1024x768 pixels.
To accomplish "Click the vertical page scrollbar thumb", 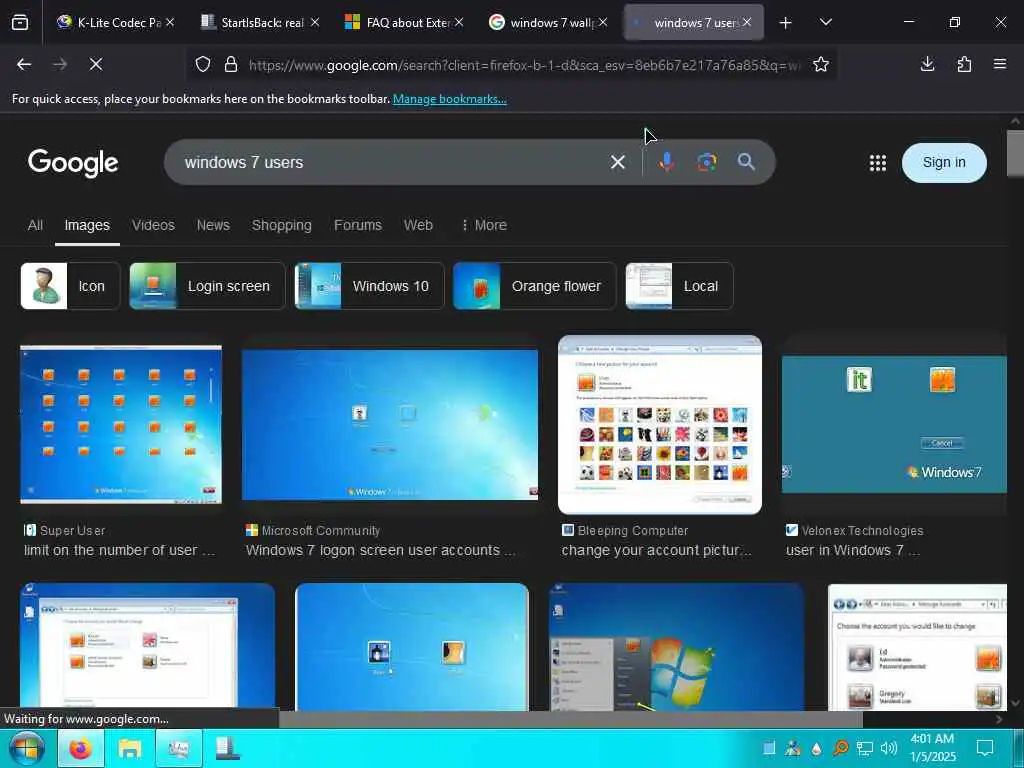I will pyautogui.click(x=1015, y=153).
